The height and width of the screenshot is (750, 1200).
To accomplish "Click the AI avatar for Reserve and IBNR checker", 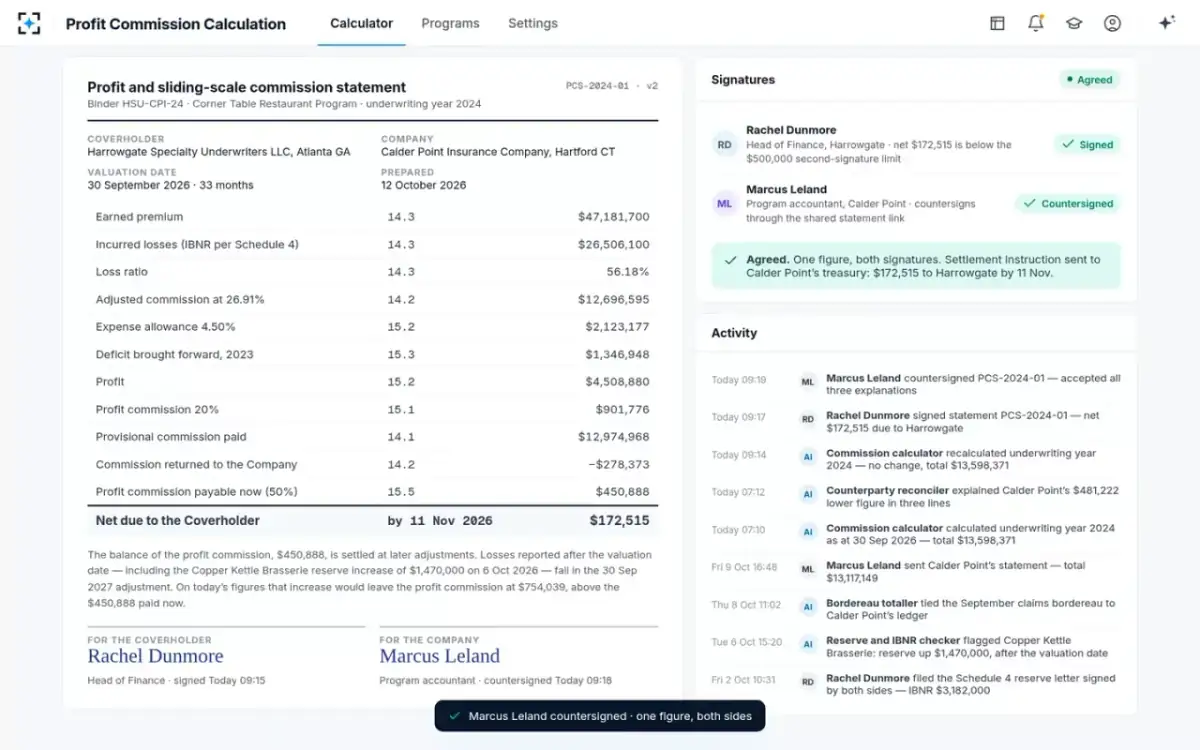I will click(808, 643).
